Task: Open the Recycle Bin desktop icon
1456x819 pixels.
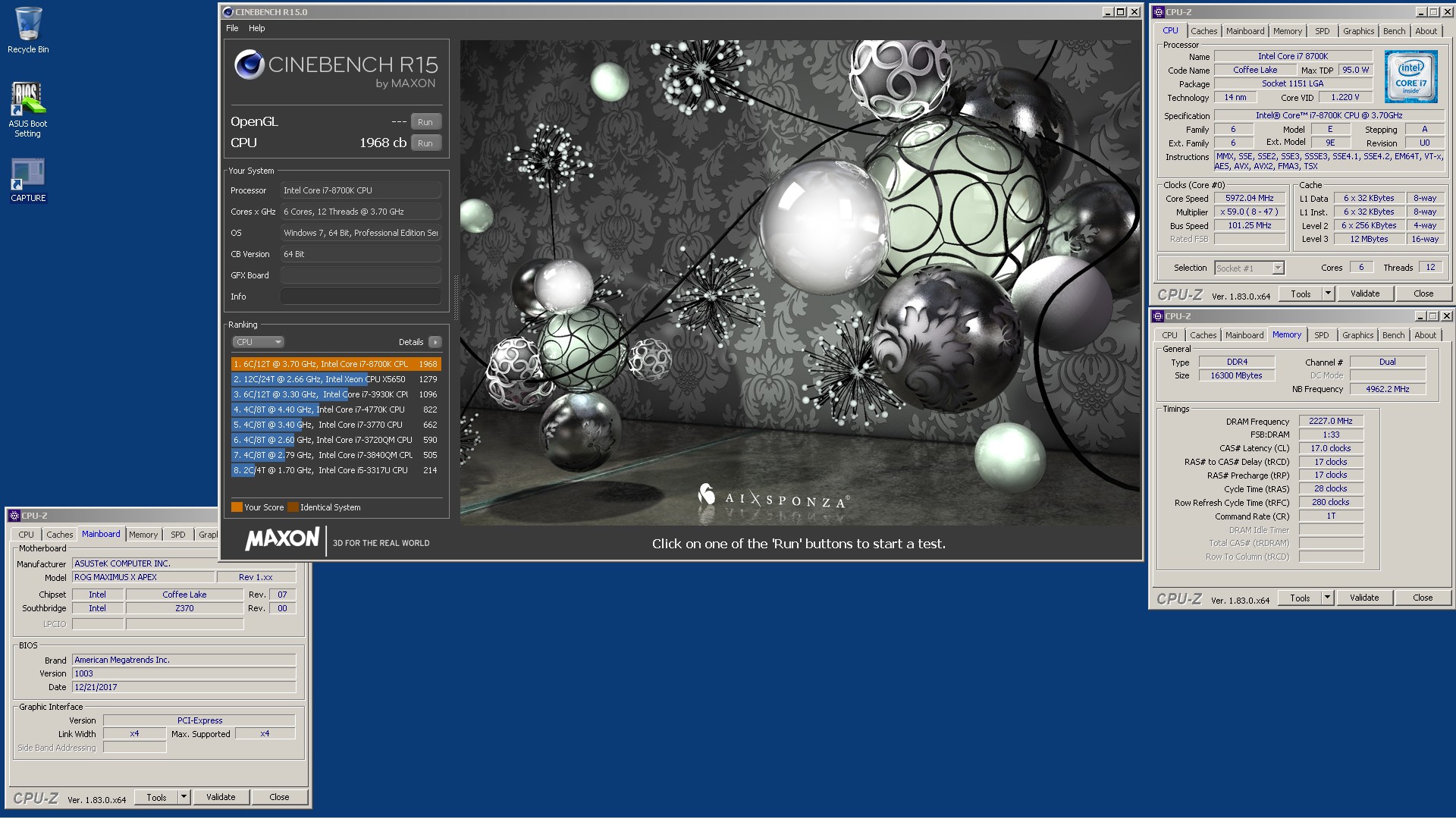Action: (28, 30)
